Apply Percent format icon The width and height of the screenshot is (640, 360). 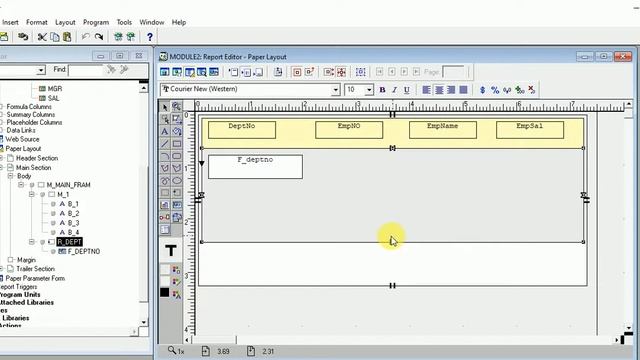[495, 90]
